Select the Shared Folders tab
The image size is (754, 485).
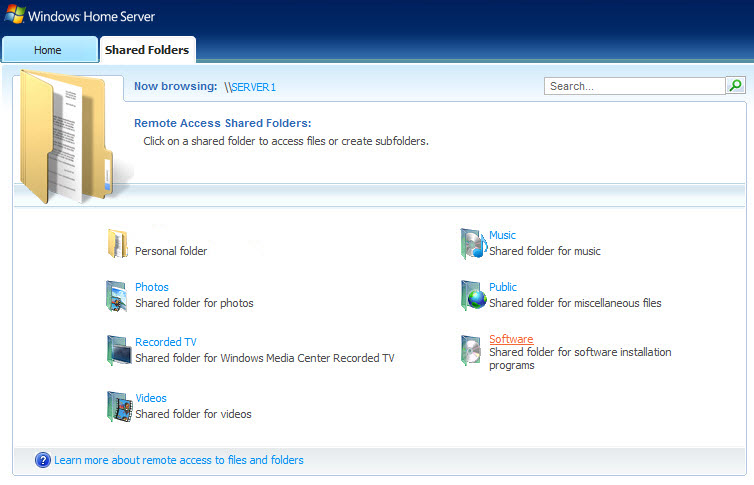coord(147,50)
